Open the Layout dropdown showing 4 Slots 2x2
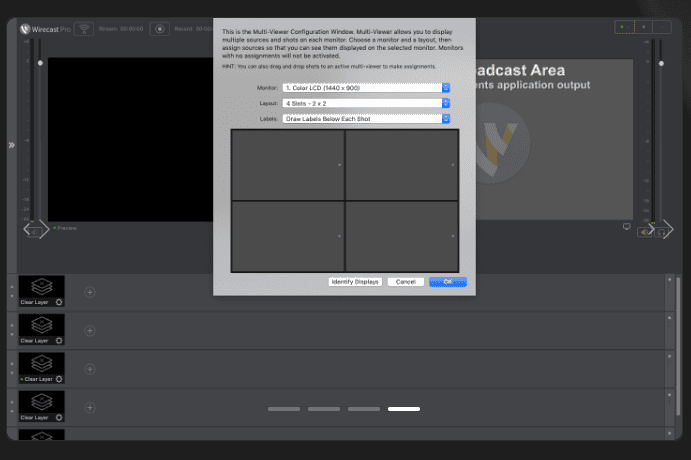The width and height of the screenshot is (691, 460). coord(366,103)
